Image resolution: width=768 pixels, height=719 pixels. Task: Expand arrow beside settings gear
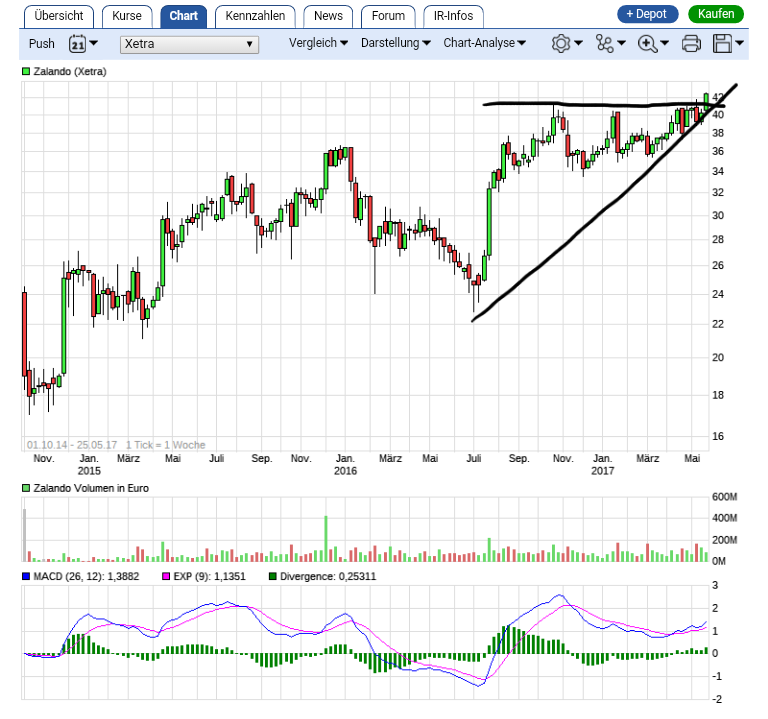click(578, 43)
